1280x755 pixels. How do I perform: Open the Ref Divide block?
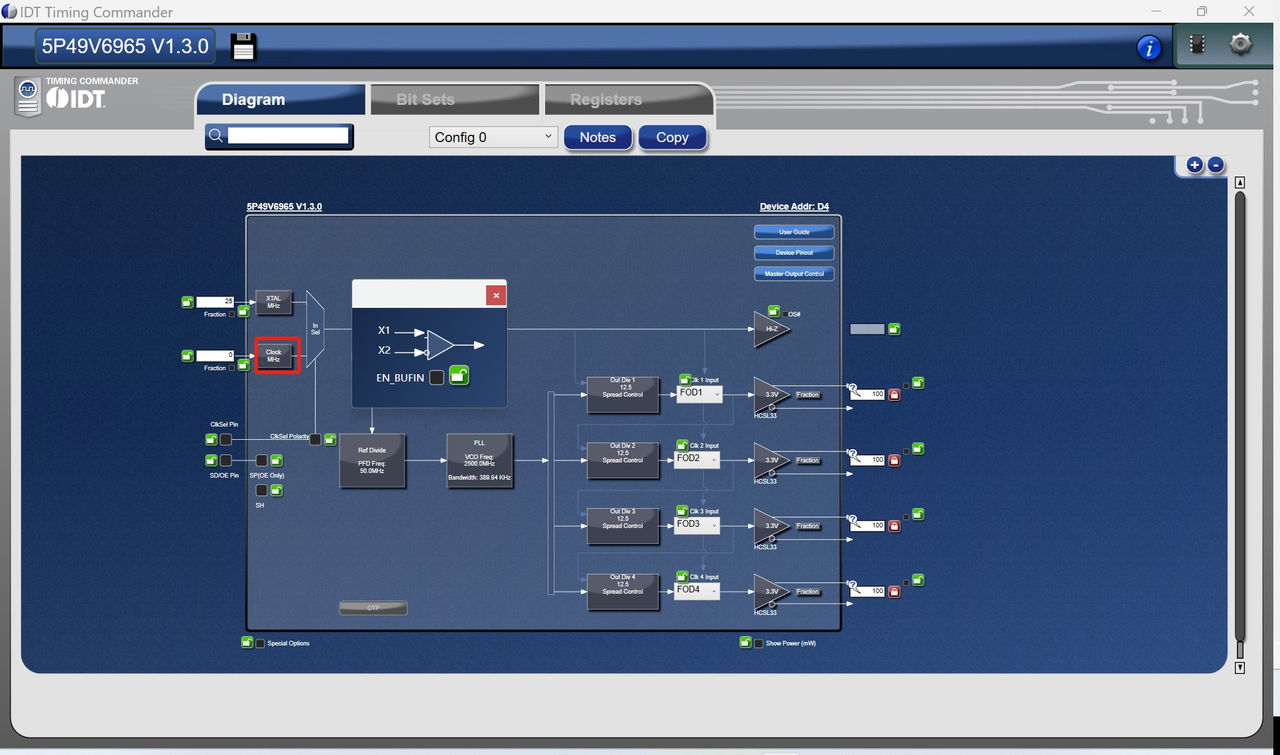(x=372, y=460)
